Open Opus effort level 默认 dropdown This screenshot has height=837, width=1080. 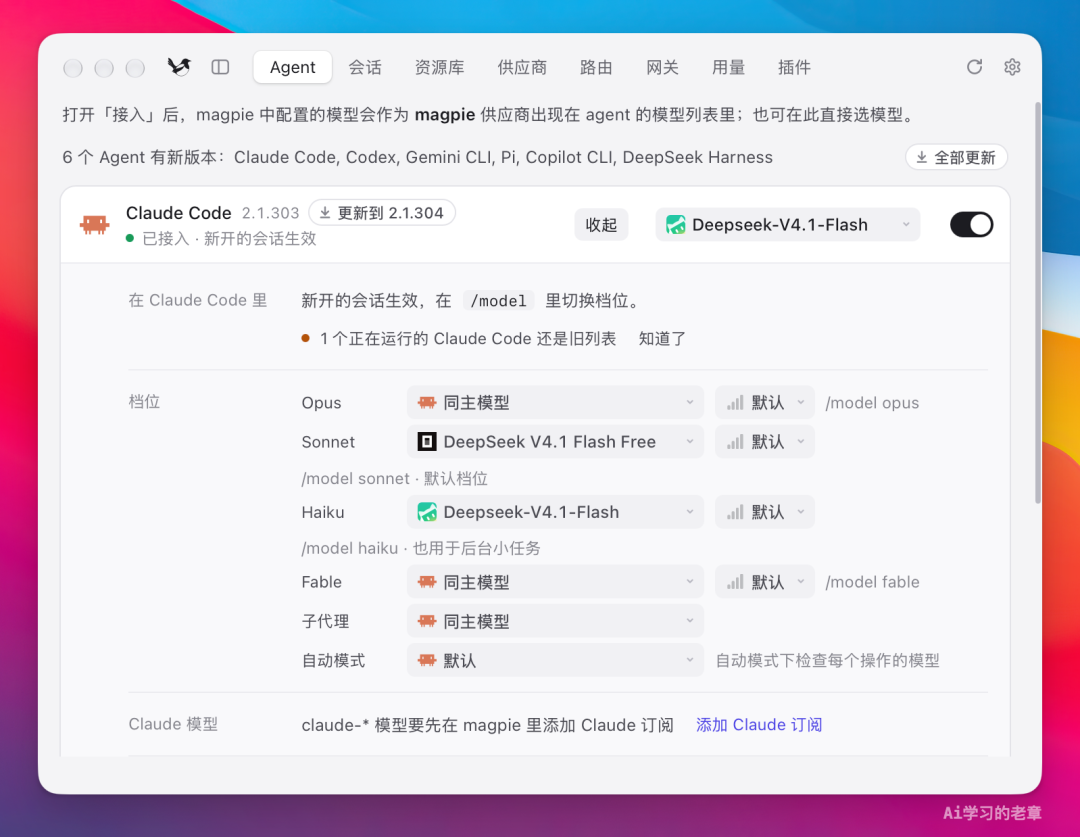click(765, 402)
